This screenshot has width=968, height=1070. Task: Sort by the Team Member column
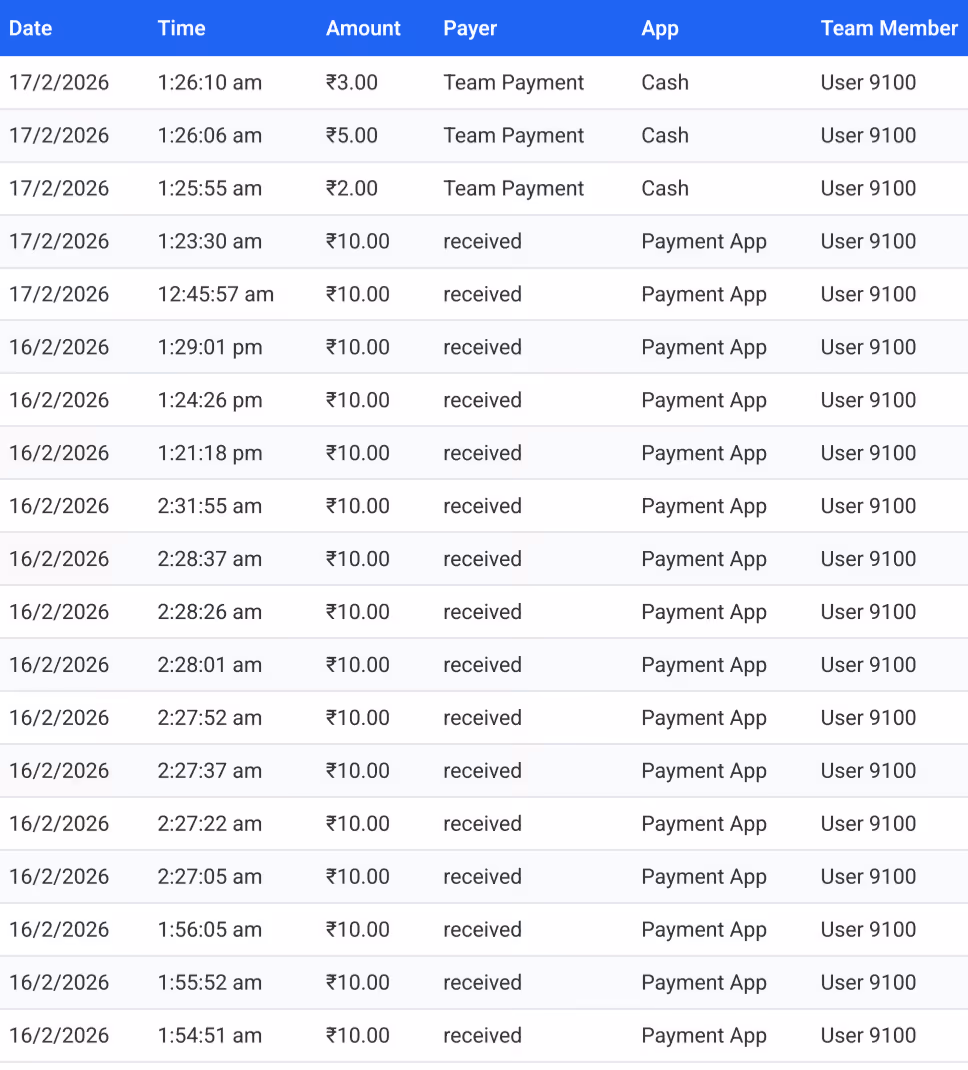(x=889, y=28)
